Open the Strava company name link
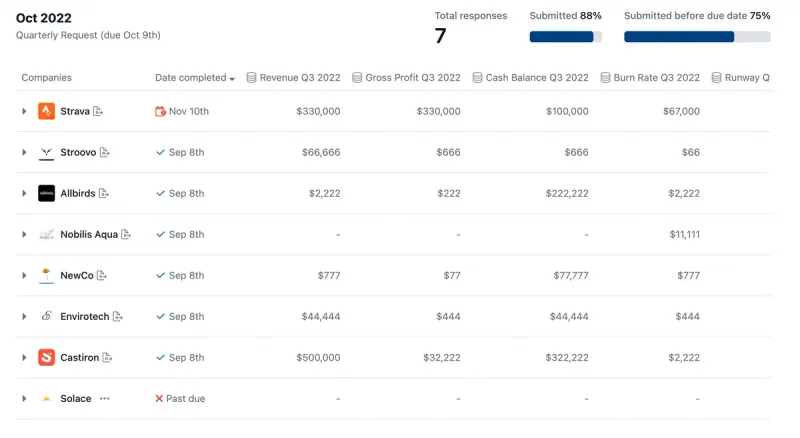The image size is (800, 438). tap(75, 111)
